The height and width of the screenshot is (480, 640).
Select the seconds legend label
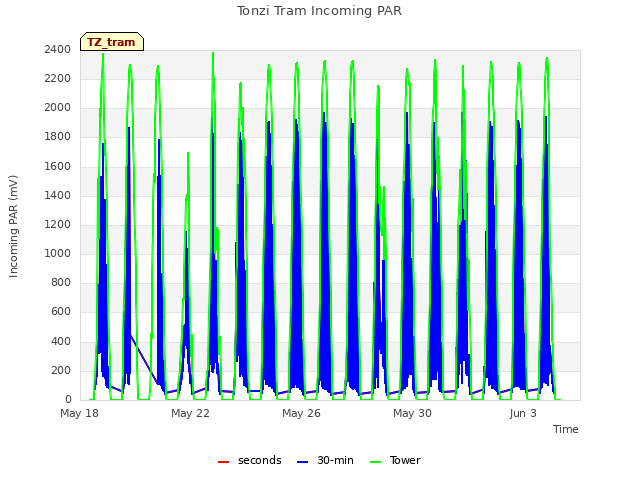pyautogui.click(x=260, y=460)
